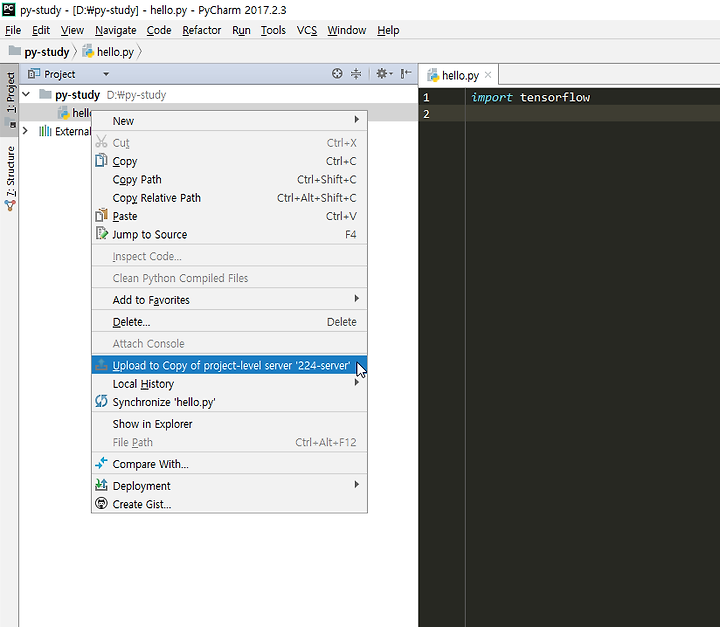720x627 pixels.
Task: Expand the Add to Favorites submenu arrow
Action: pos(356,299)
